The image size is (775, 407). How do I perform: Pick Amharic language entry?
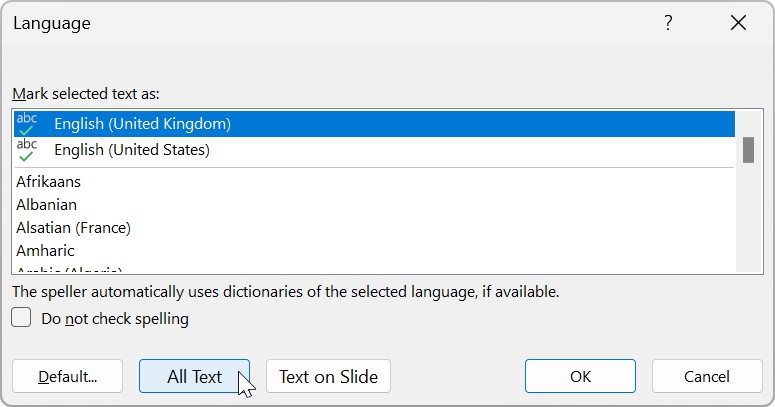tap(374, 251)
